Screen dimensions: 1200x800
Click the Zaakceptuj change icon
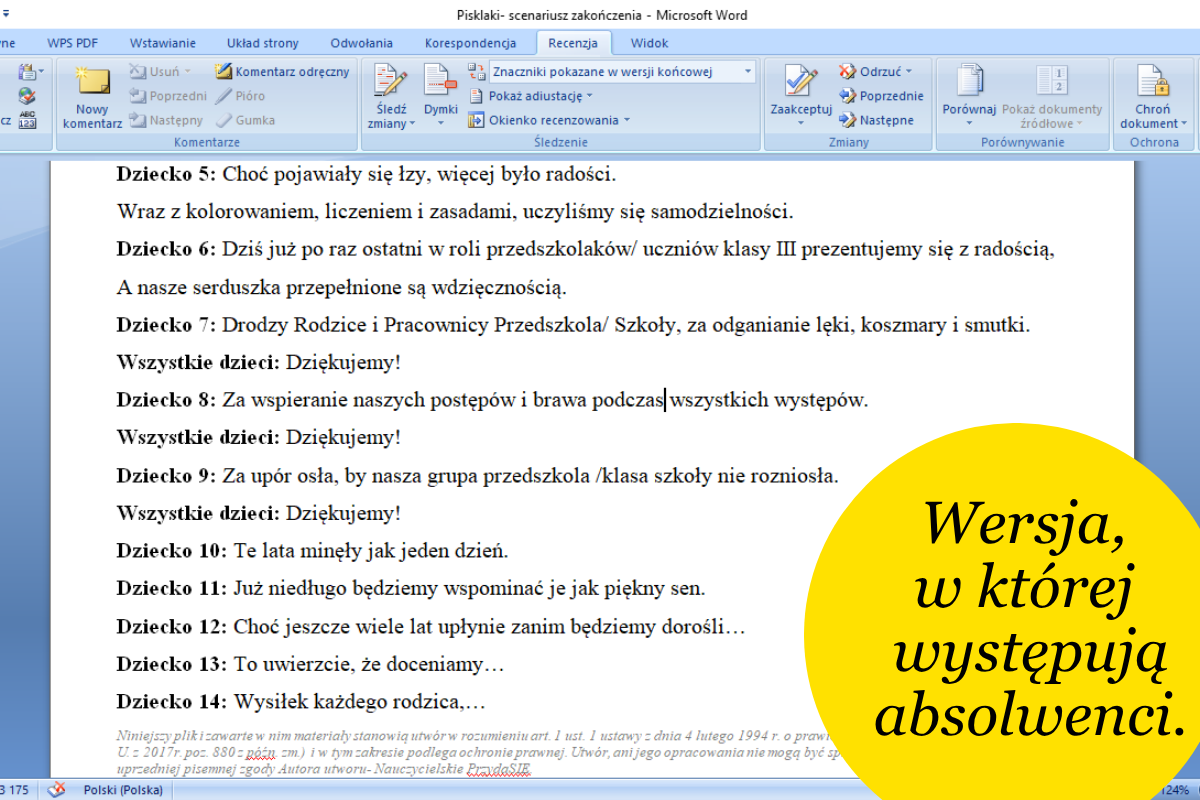(x=800, y=82)
